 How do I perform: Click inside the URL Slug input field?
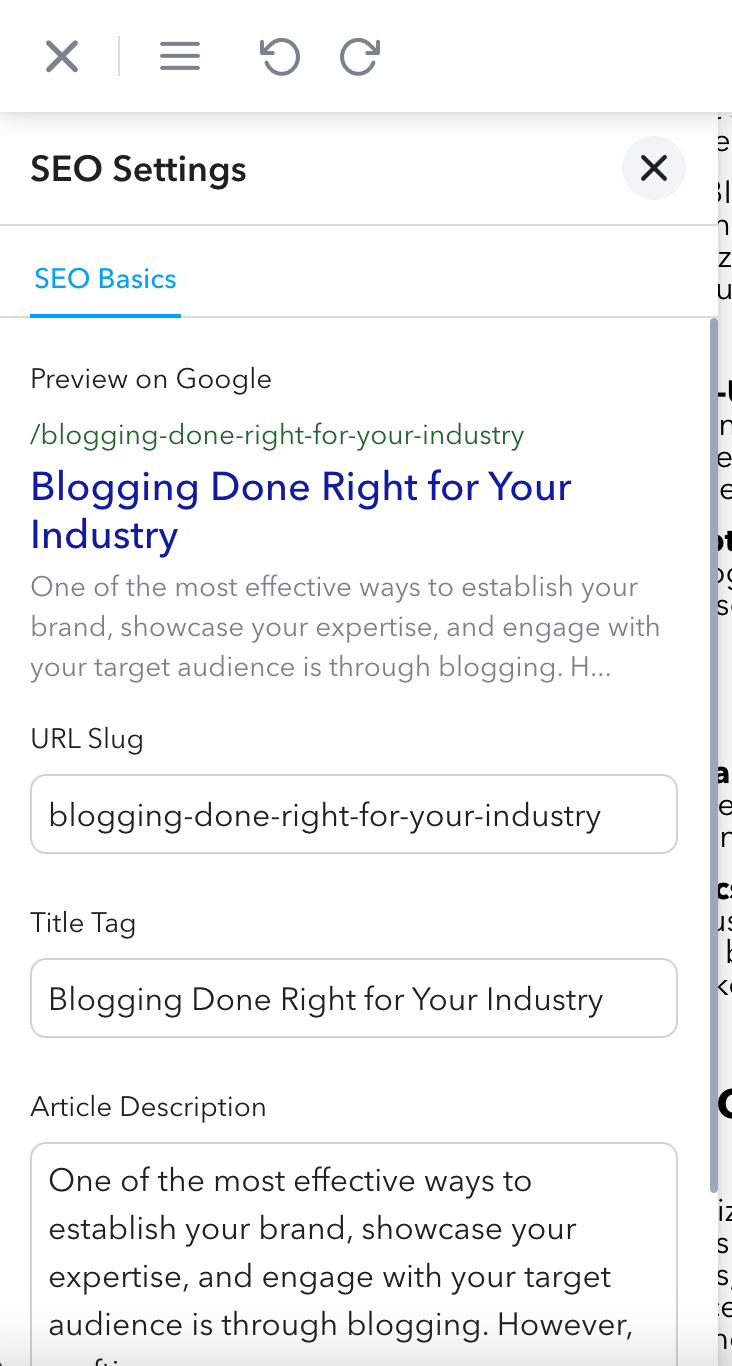354,814
